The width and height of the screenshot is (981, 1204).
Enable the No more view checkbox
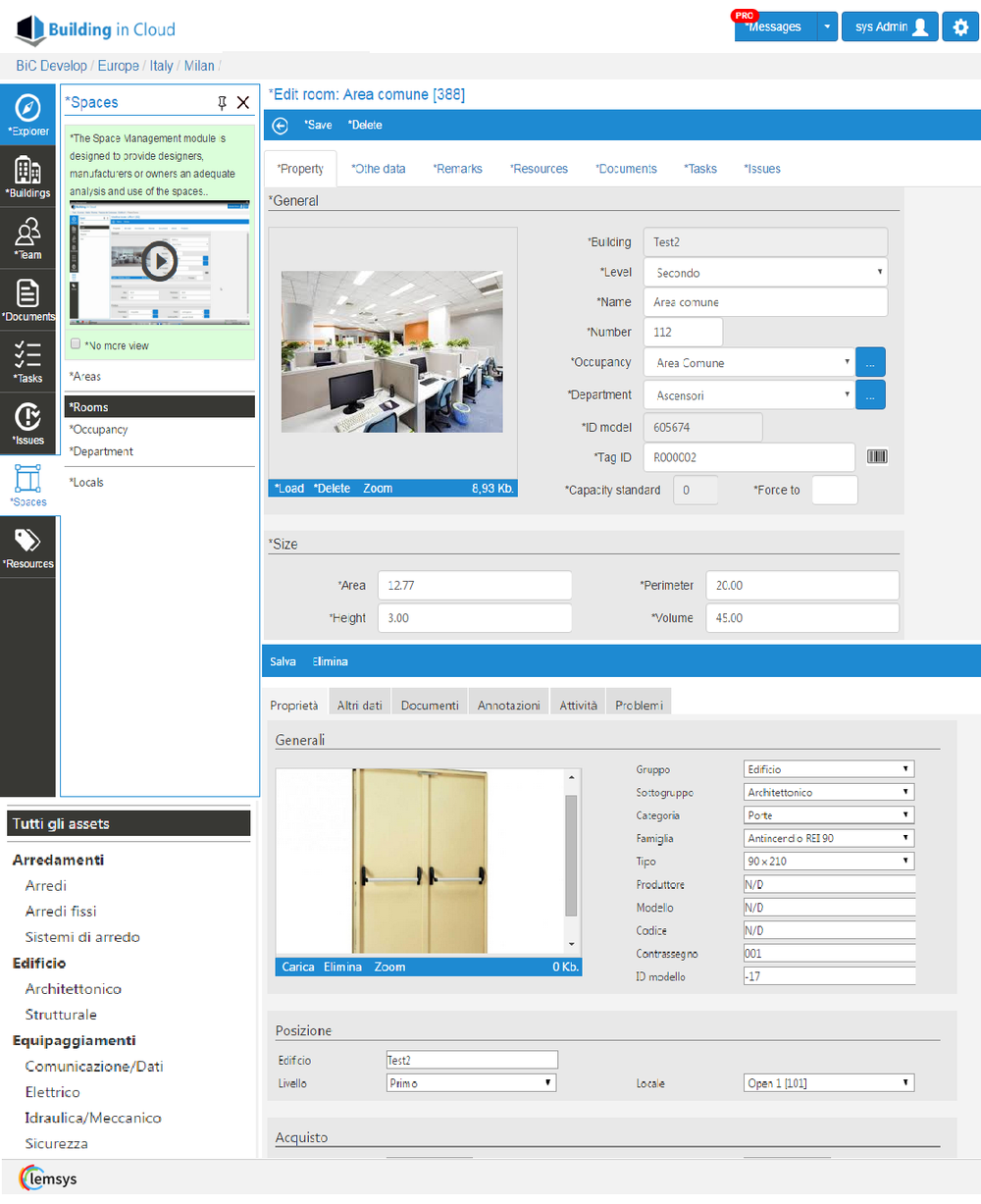[76, 344]
